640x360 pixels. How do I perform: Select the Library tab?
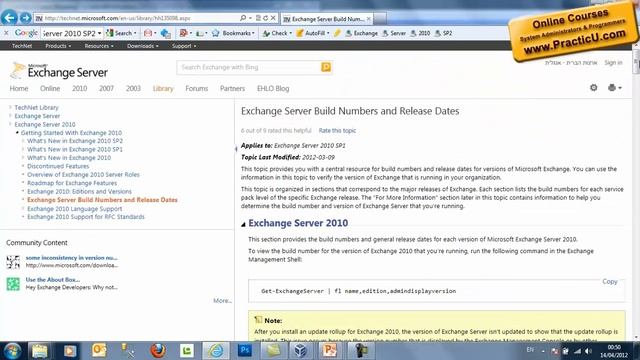click(x=163, y=88)
